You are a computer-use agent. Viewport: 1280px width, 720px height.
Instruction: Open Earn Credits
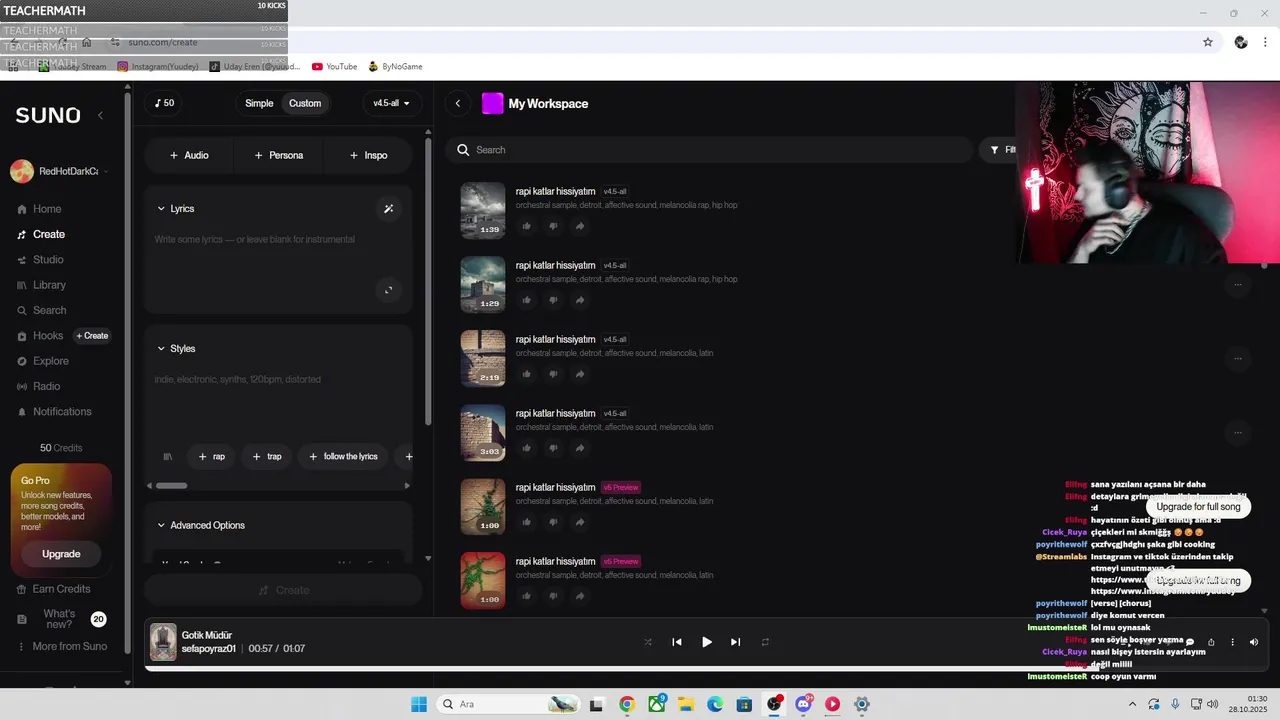54,589
